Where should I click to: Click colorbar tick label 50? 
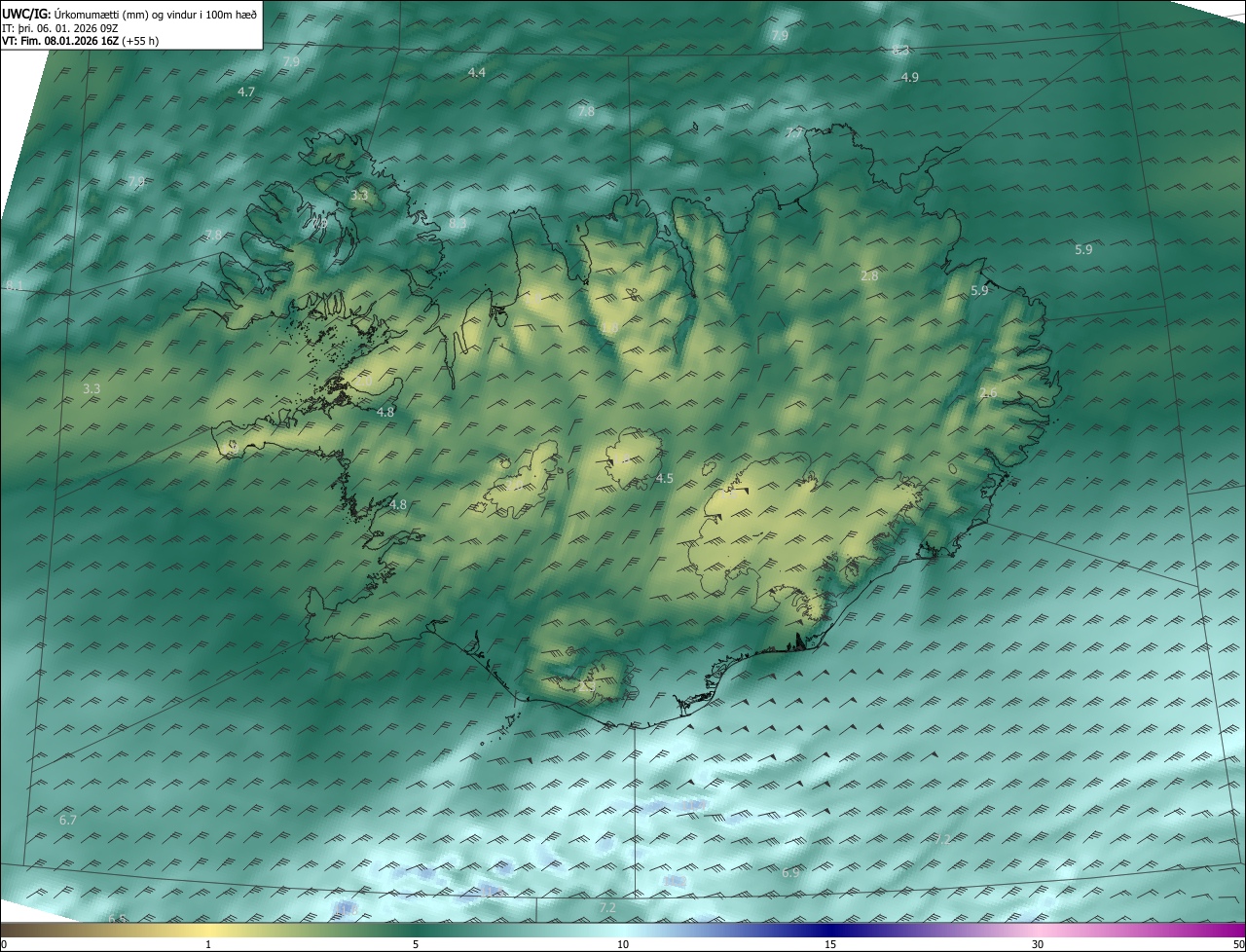[x=1238, y=945]
